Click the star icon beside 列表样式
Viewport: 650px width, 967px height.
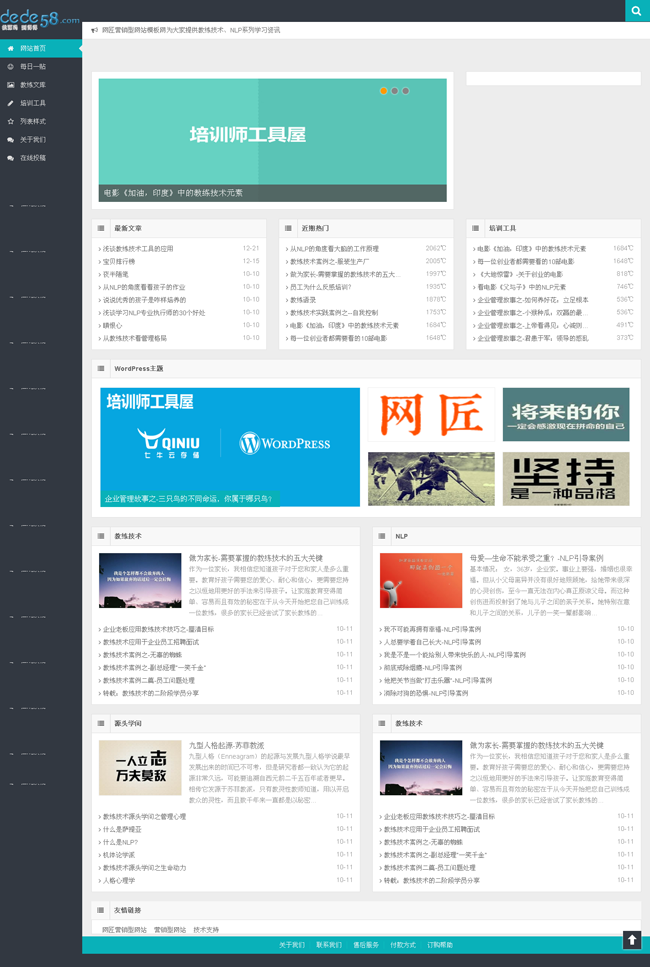(10, 121)
